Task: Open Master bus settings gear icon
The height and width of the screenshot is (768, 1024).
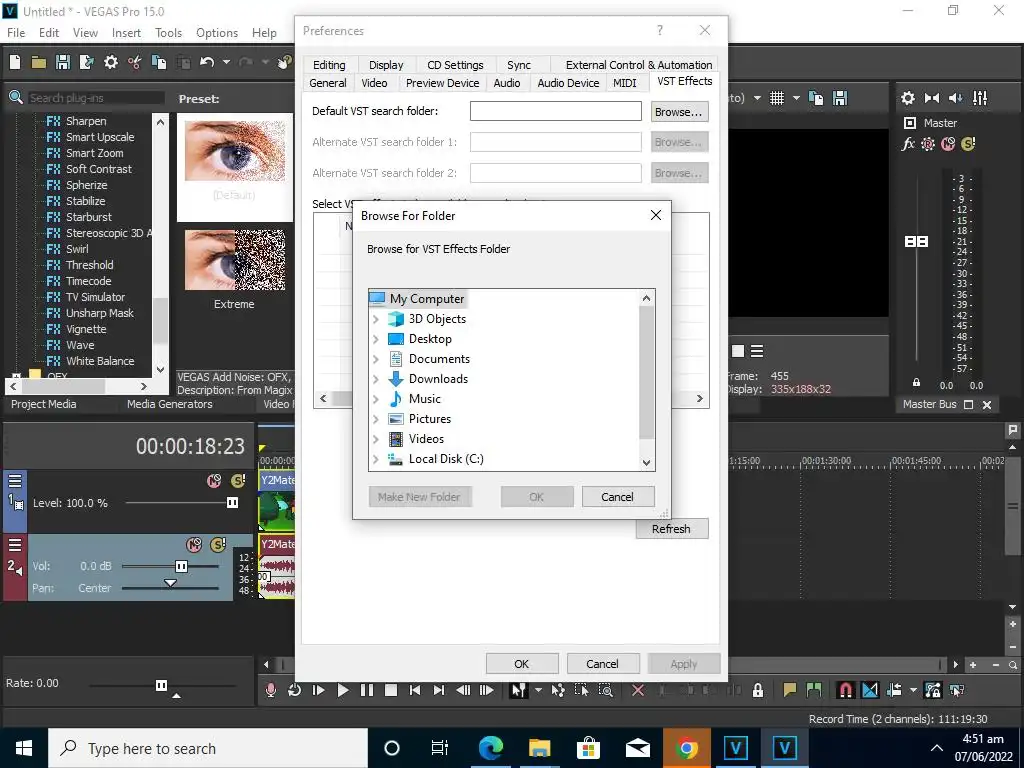Action: click(908, 98)
